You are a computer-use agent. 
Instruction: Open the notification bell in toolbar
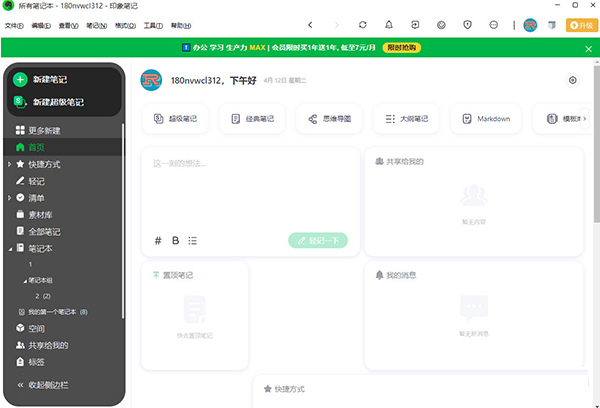pyautogui.click(x=389, y=24)
